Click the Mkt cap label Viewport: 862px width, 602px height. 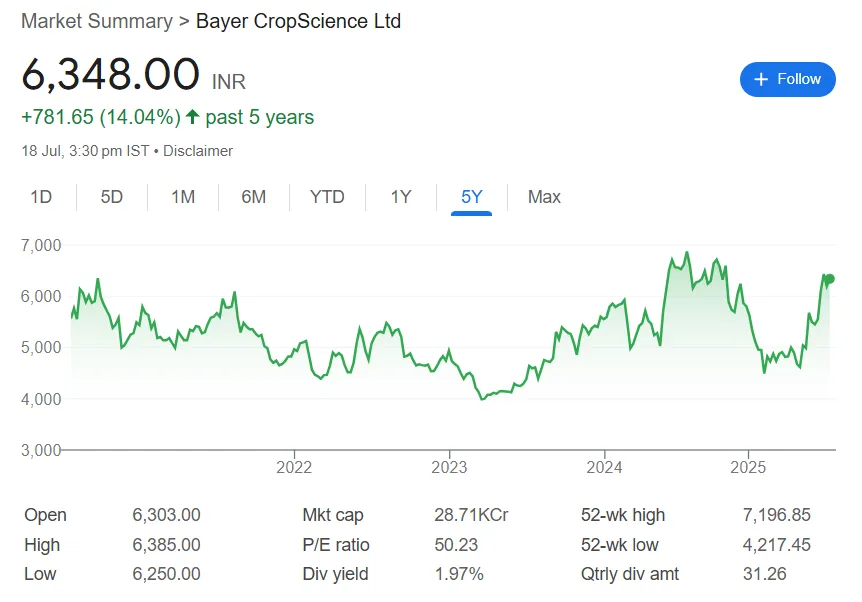(x=333, y=515)
